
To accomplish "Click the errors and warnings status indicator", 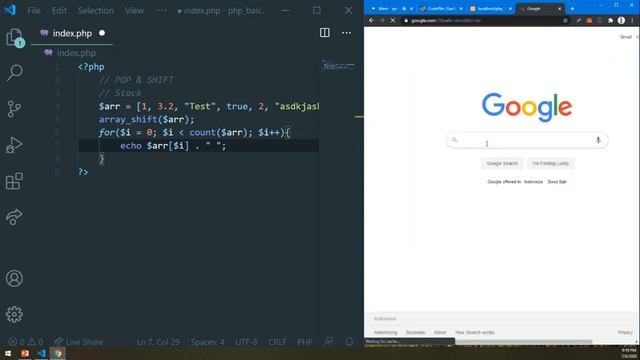I will click(x=26, y=342).
